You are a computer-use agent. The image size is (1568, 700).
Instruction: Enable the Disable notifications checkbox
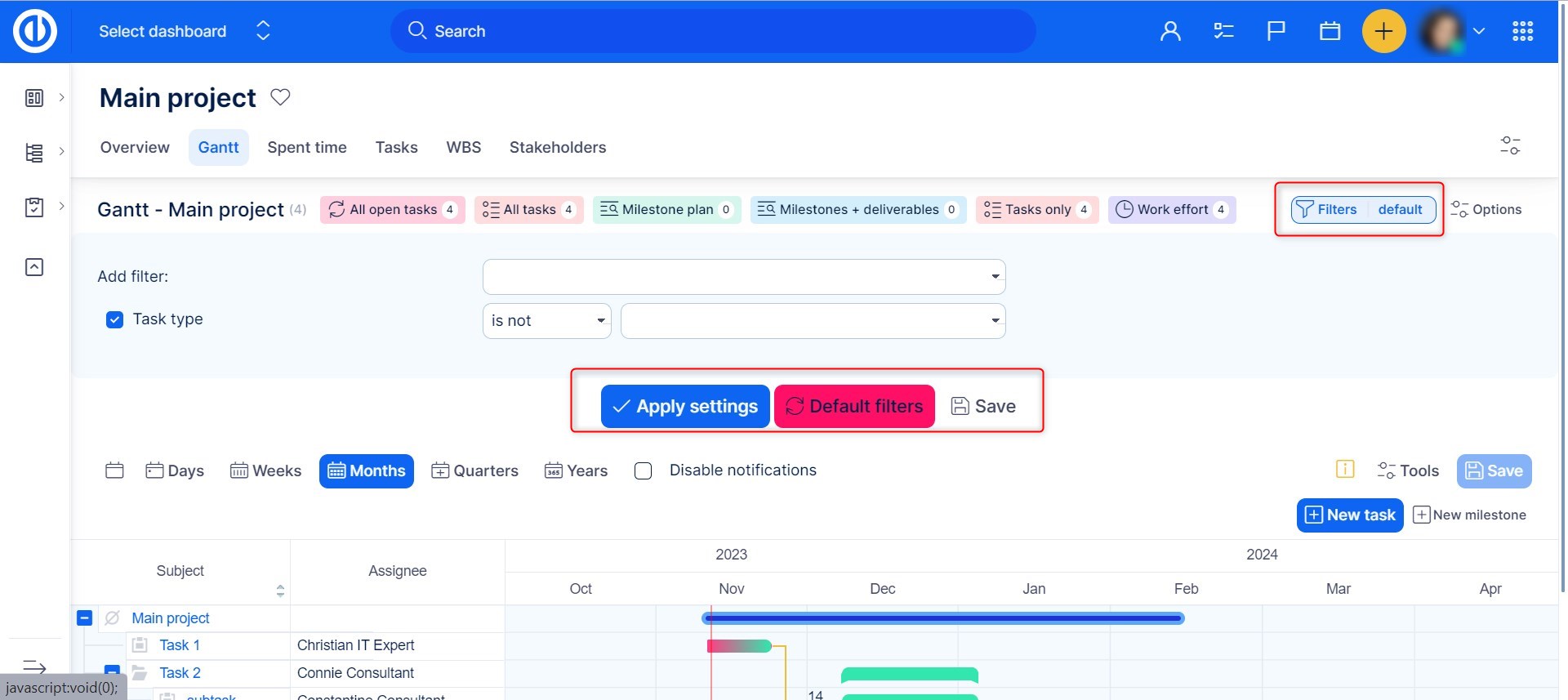[644, 470]
